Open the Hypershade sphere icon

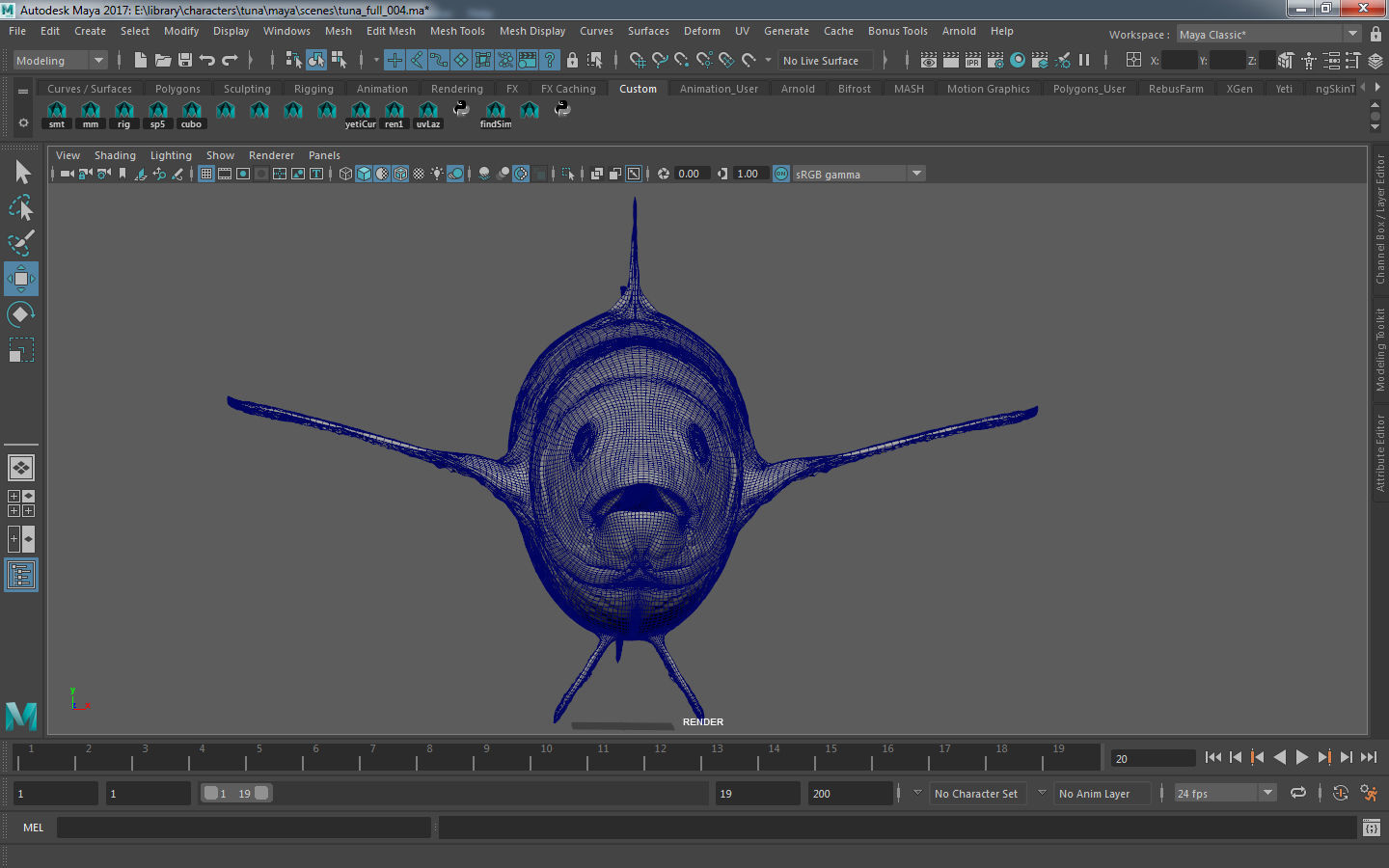click(1018, 61)
